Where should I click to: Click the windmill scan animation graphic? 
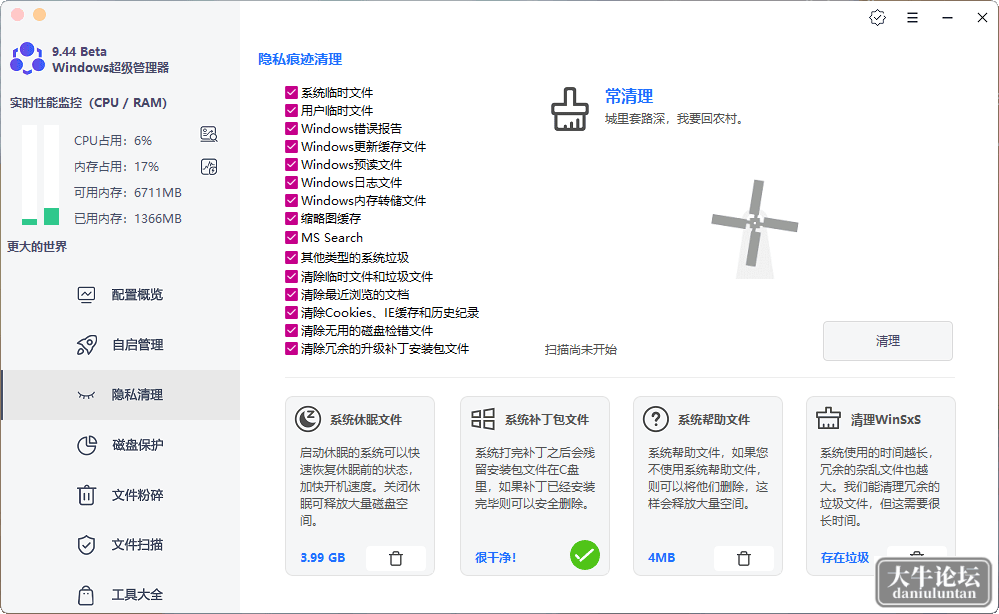click(755, 229)
